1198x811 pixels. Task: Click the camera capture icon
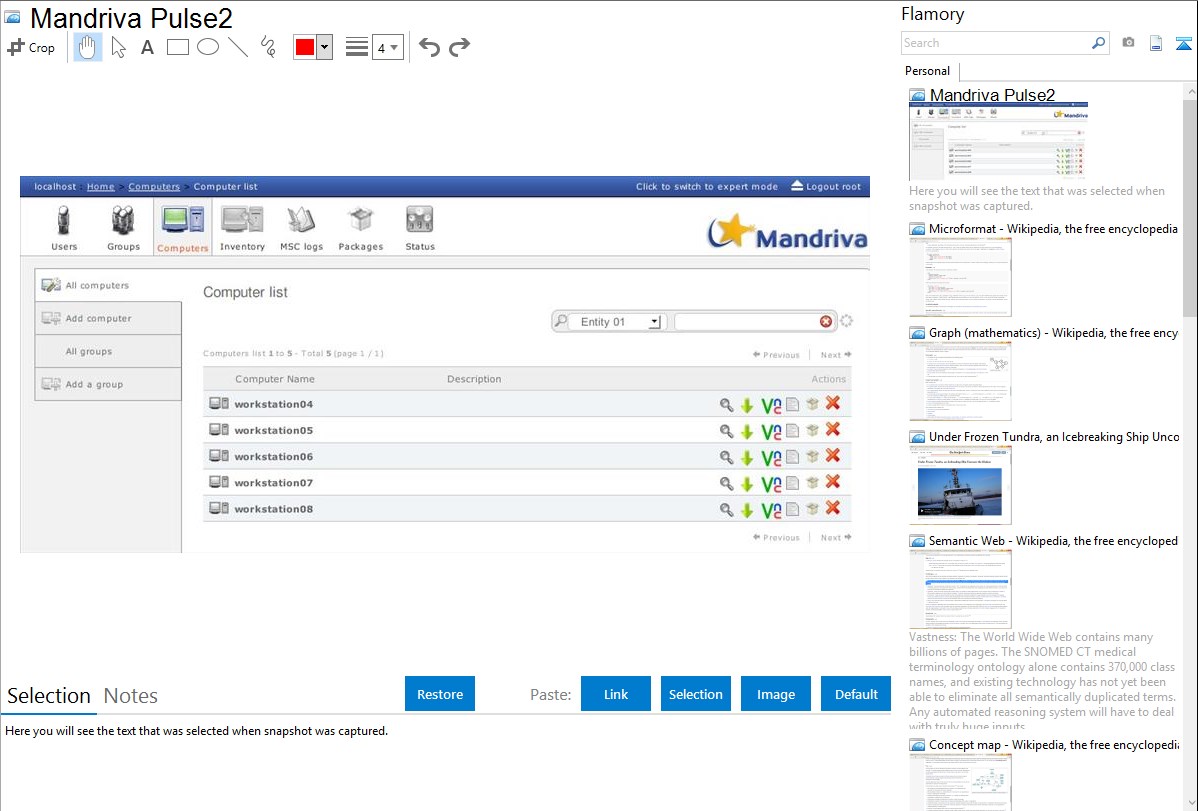coord(1128,43)
